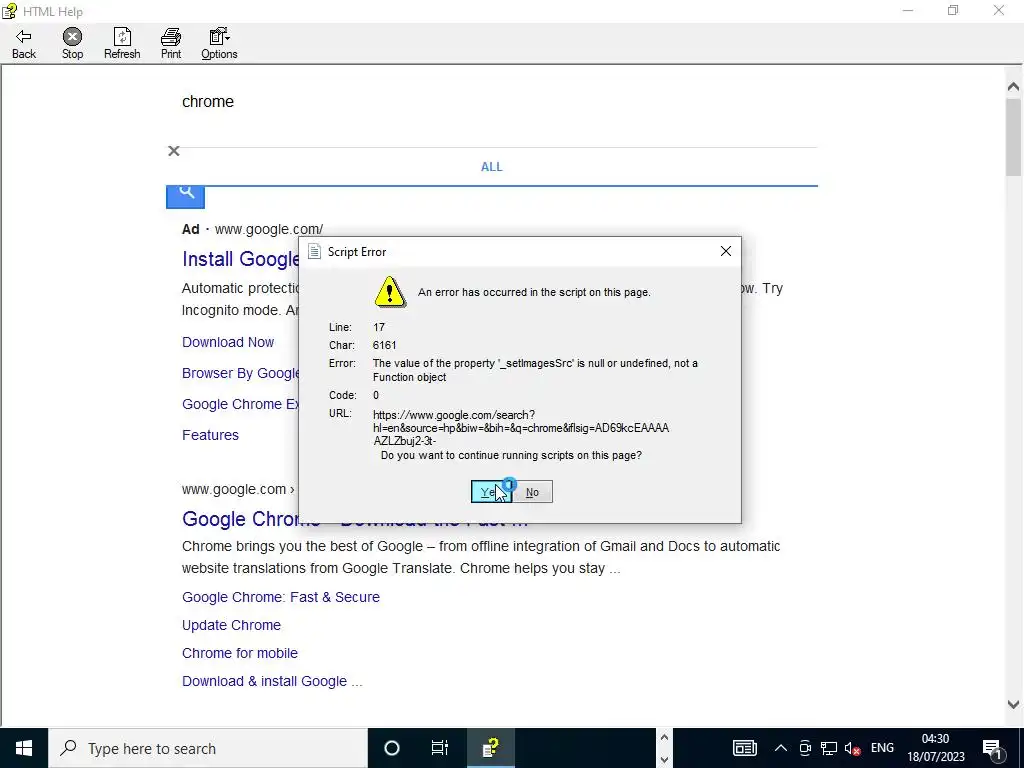This screenshot has width=1024, height=768.
Task: Click the www.google.com/ ad URL text
Action: click(269, 229)
